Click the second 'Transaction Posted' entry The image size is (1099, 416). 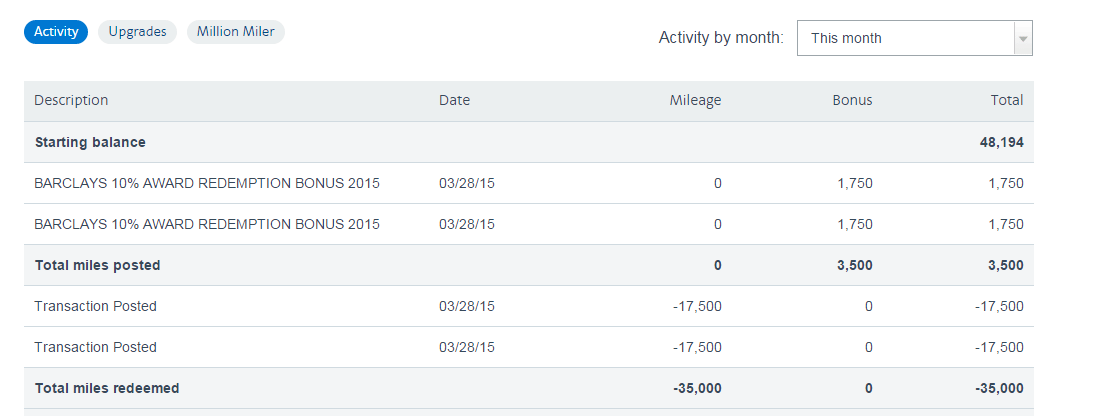95,347
